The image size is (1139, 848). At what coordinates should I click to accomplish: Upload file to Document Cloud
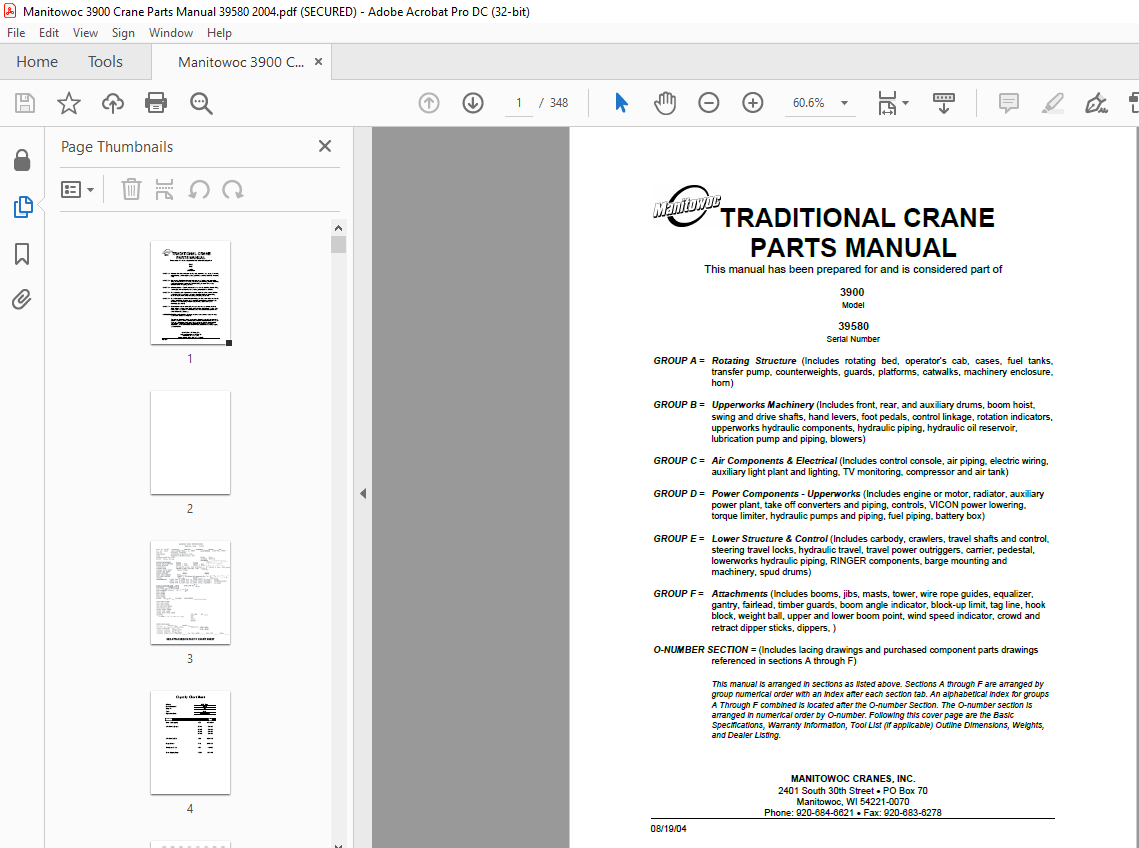point(113,103)
